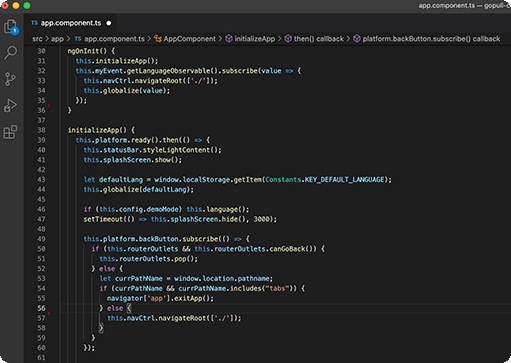Open the then() callback breadcrumb

click(x=318, y=39)
